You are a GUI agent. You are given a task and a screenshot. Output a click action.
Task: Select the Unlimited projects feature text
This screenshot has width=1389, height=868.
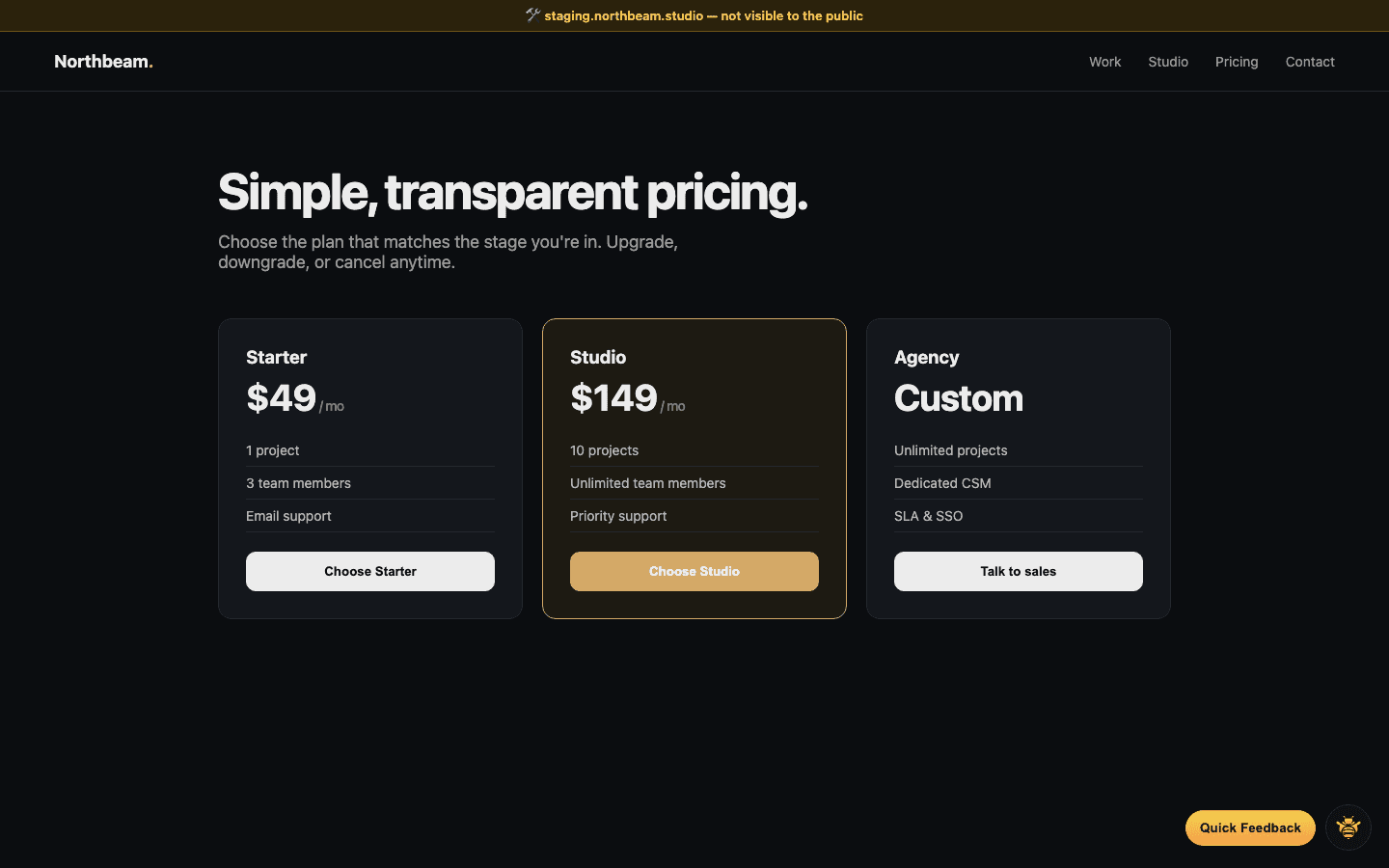[951, 450]
